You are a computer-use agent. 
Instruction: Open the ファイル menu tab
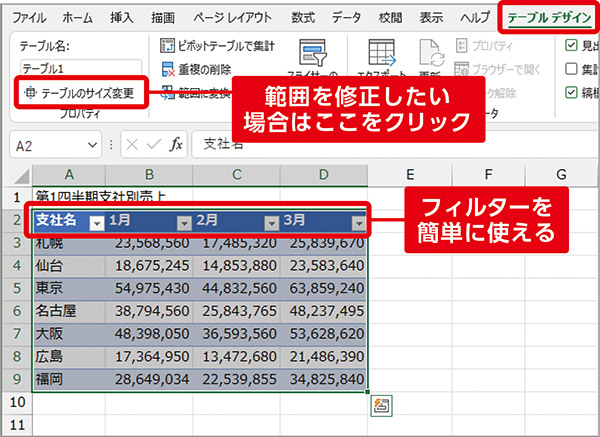click(x=29, y=18)
